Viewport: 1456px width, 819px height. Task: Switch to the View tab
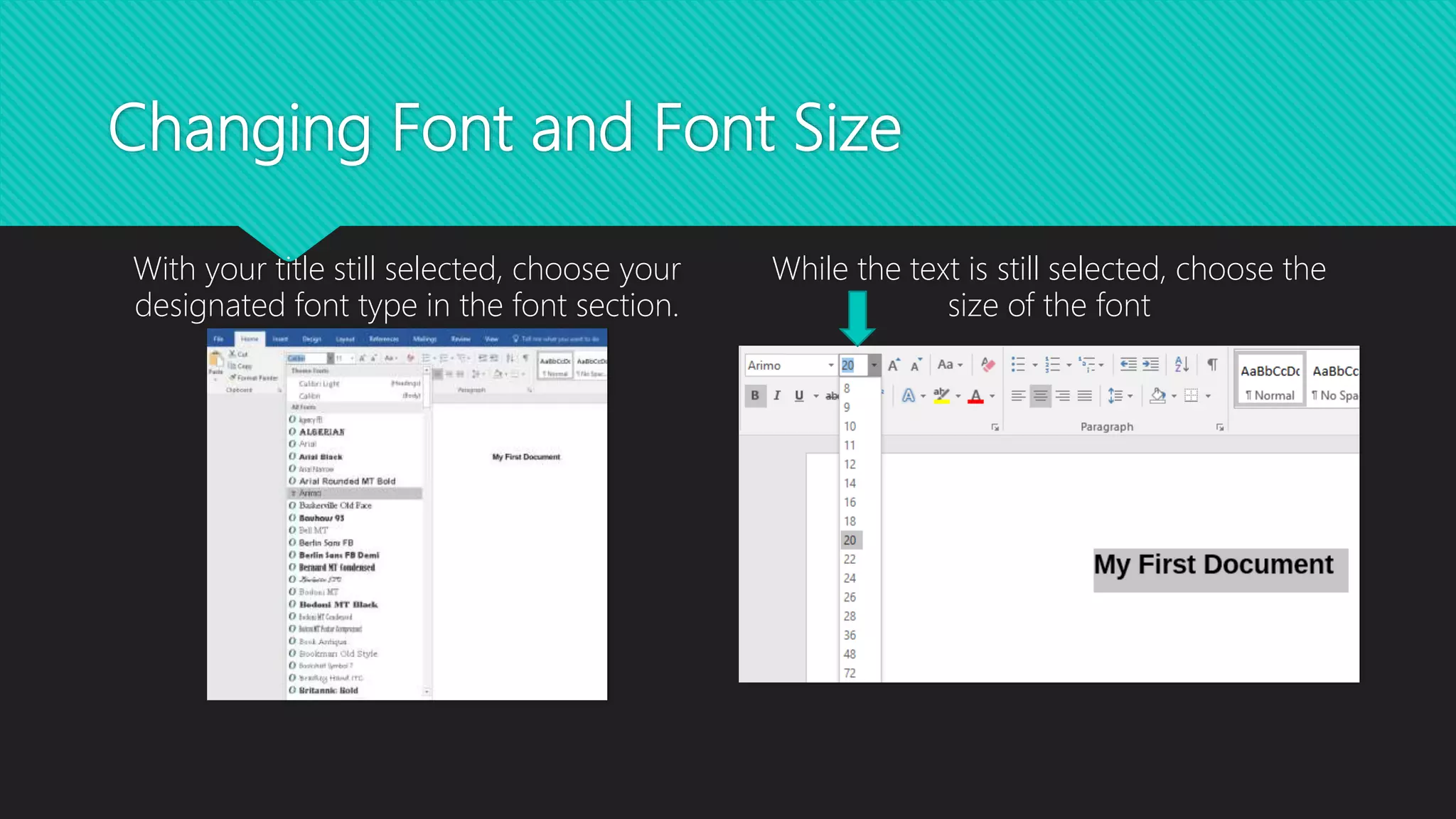[491, 339]
